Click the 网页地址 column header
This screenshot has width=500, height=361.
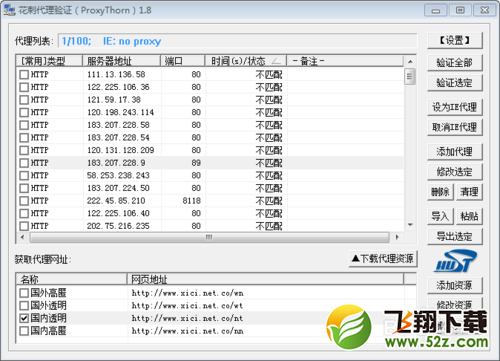265,279
